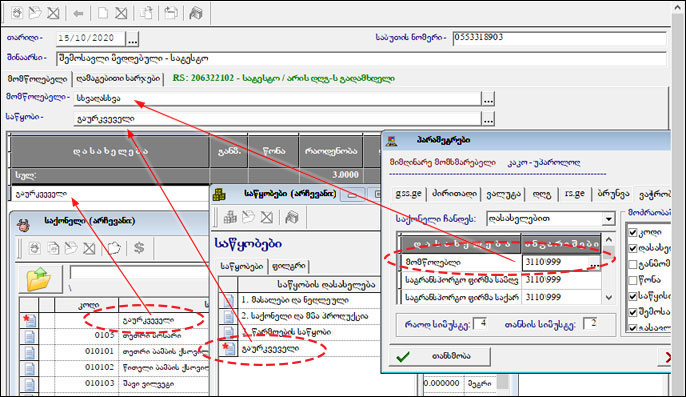The height and width of the screenshot is (397, 686).
Task: Open ellipsis in მომწოდებელი account cell 3110\999
Action: (x=594, y=264)
